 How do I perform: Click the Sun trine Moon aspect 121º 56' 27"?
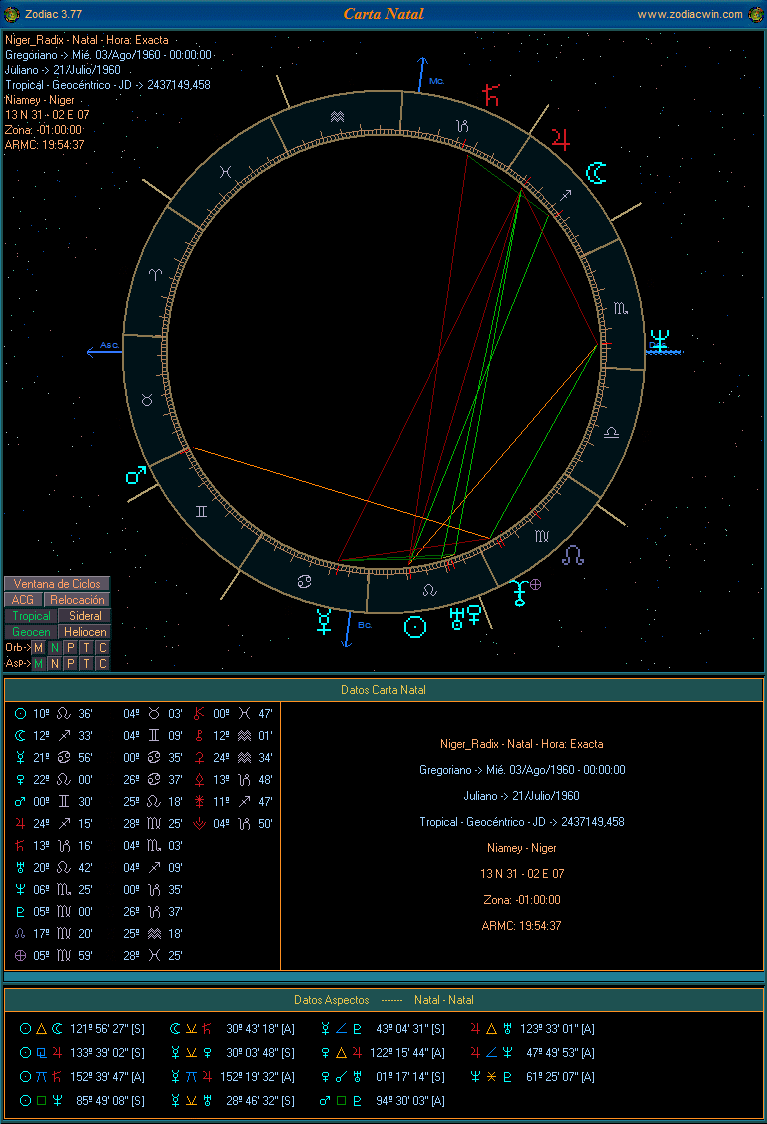coord(82,1029)
